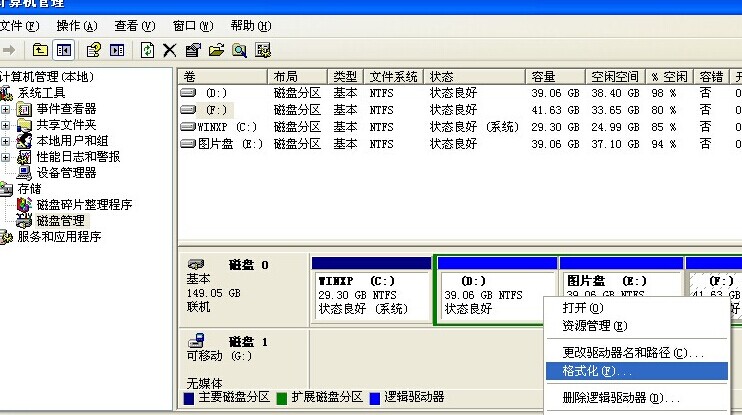
Task: Click the search magnifier toolbar icon
Action: 239,50
